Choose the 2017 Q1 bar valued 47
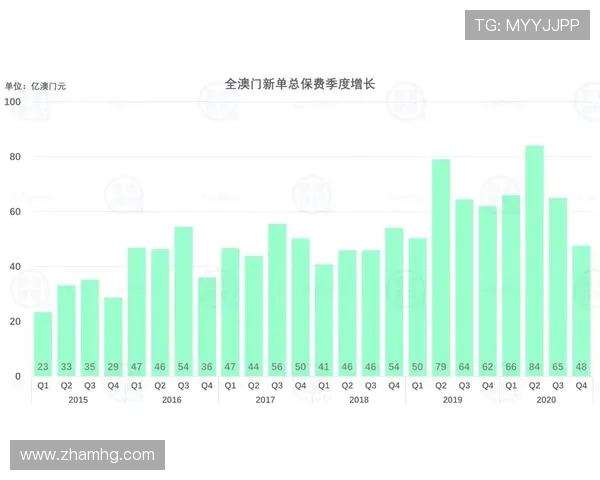This screenshot has height=480, width=600. point(230,312)
